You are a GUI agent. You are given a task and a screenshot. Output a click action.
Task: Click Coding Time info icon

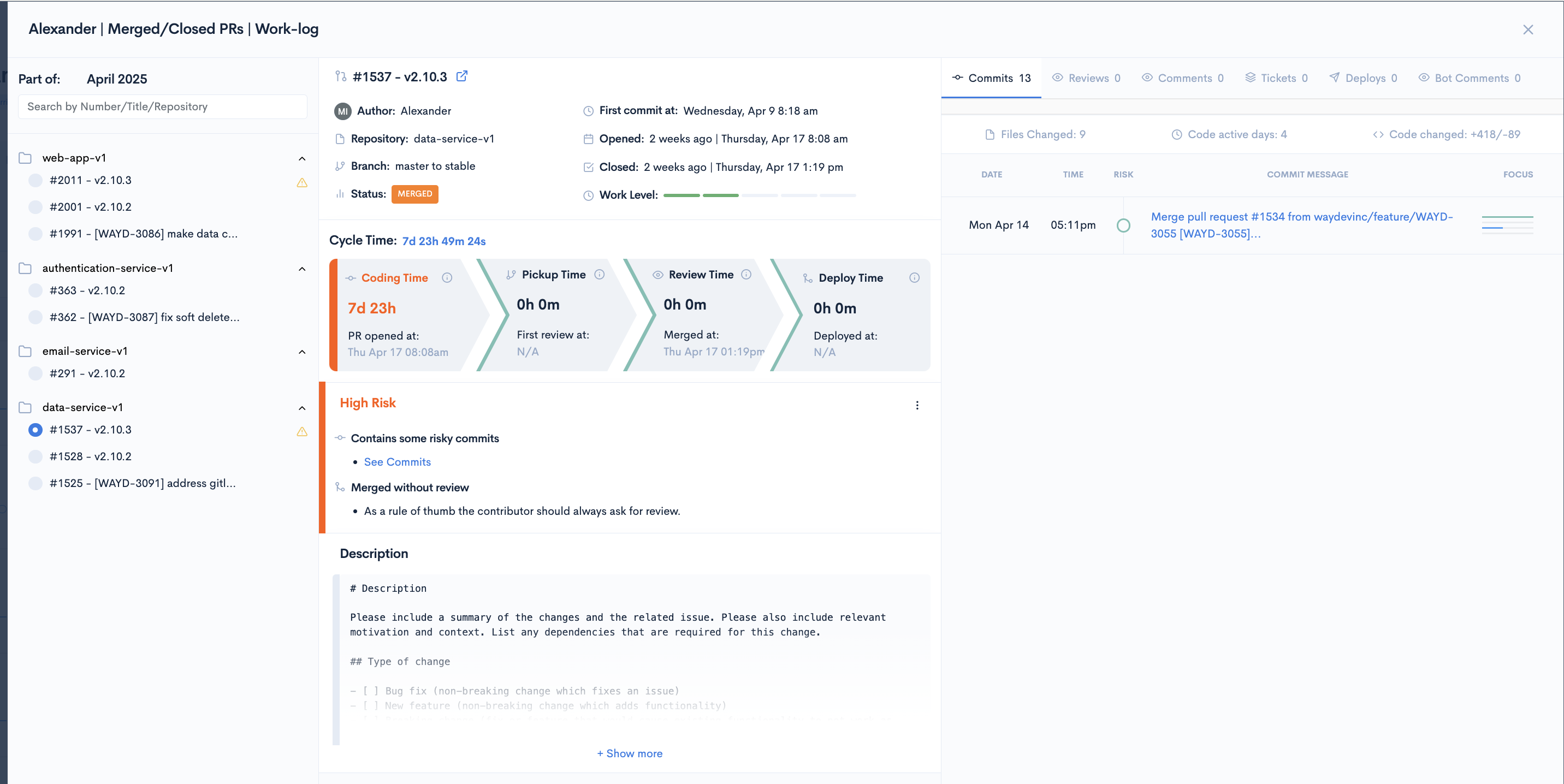click(447, 278)
